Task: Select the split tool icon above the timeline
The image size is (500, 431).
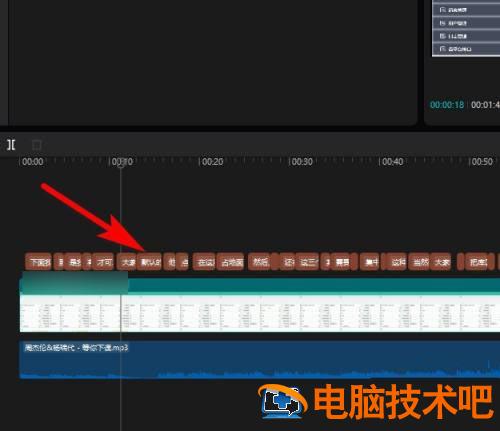Action: (x=11, y=145)
